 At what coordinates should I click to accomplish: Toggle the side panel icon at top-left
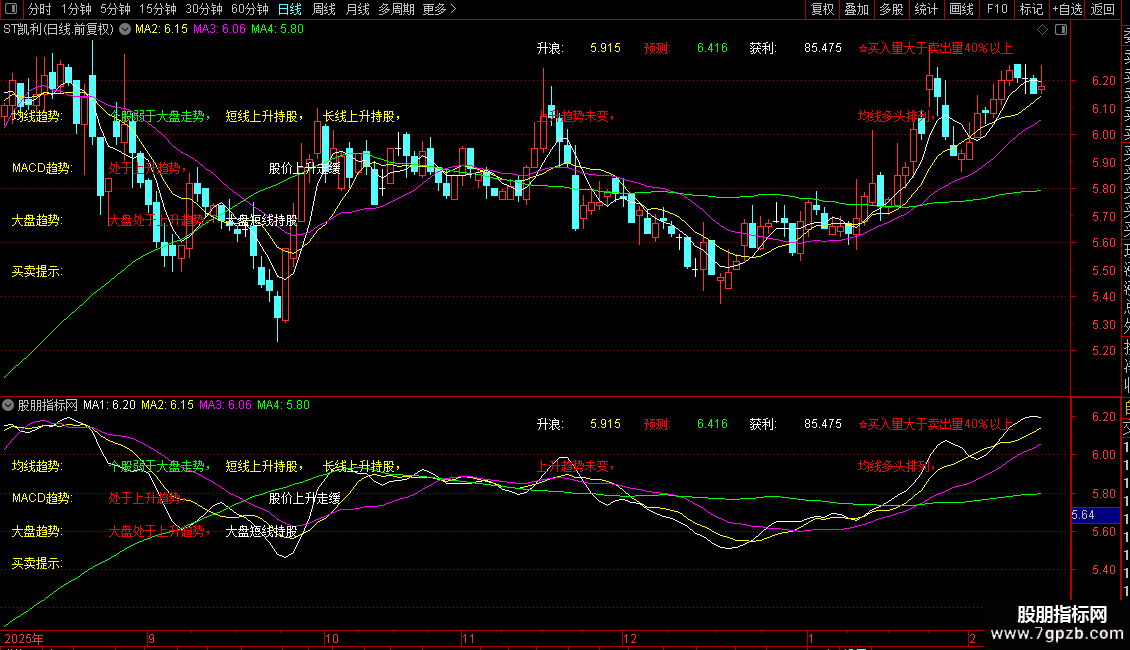click(x=11, y=9)
